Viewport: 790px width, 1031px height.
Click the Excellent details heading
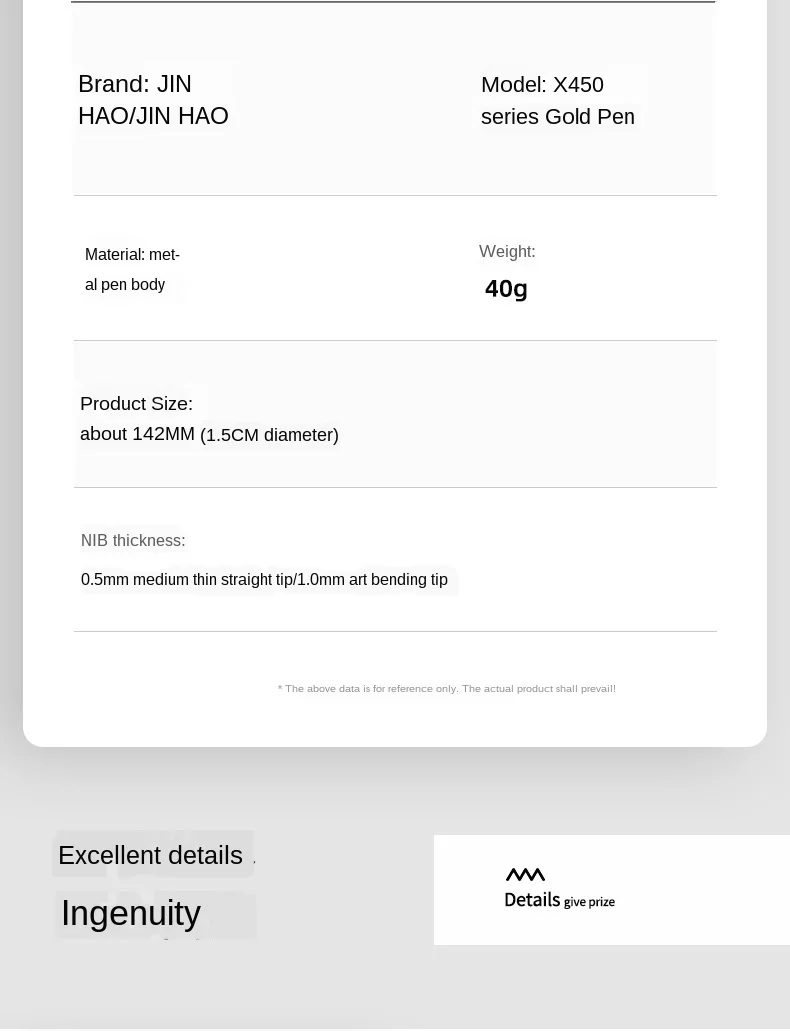pos(151,855)
